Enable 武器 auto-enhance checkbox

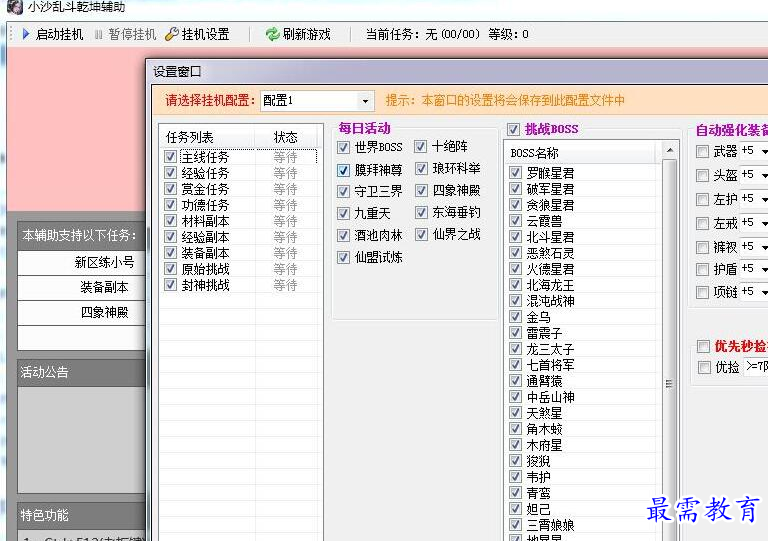point(702,152)
